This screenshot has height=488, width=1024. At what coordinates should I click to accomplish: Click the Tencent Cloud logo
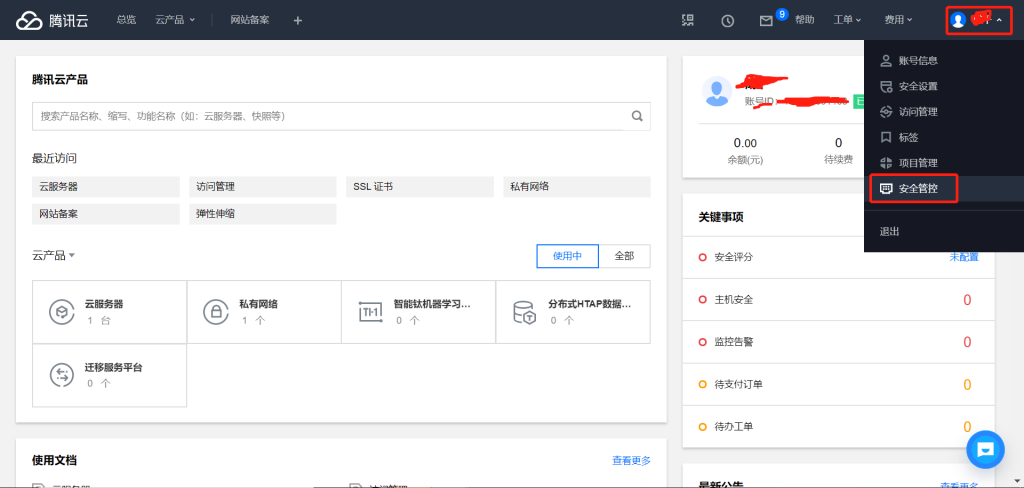point(52,20)
